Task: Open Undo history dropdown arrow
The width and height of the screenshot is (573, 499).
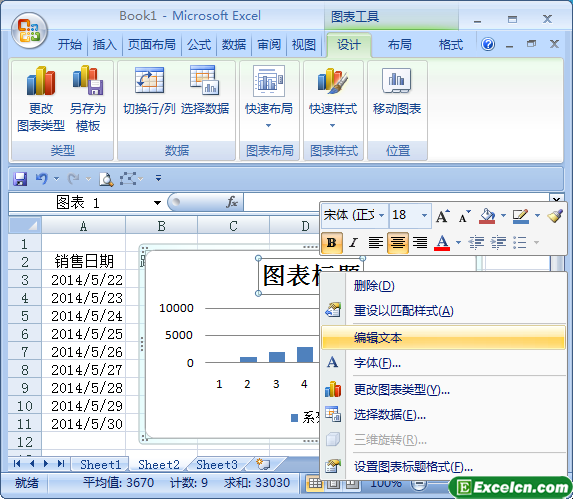Action: coord(56,179)
